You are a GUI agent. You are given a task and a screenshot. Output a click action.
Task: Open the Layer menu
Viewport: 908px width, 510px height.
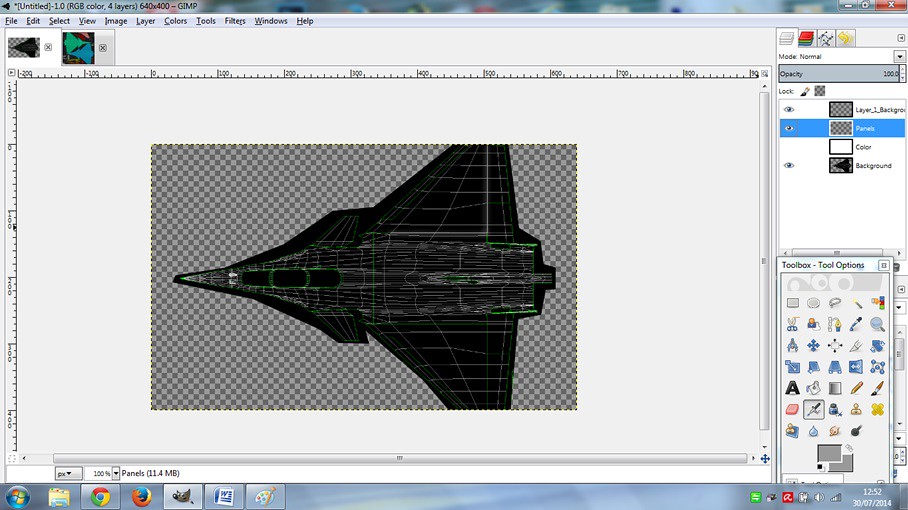pos(145,21)
